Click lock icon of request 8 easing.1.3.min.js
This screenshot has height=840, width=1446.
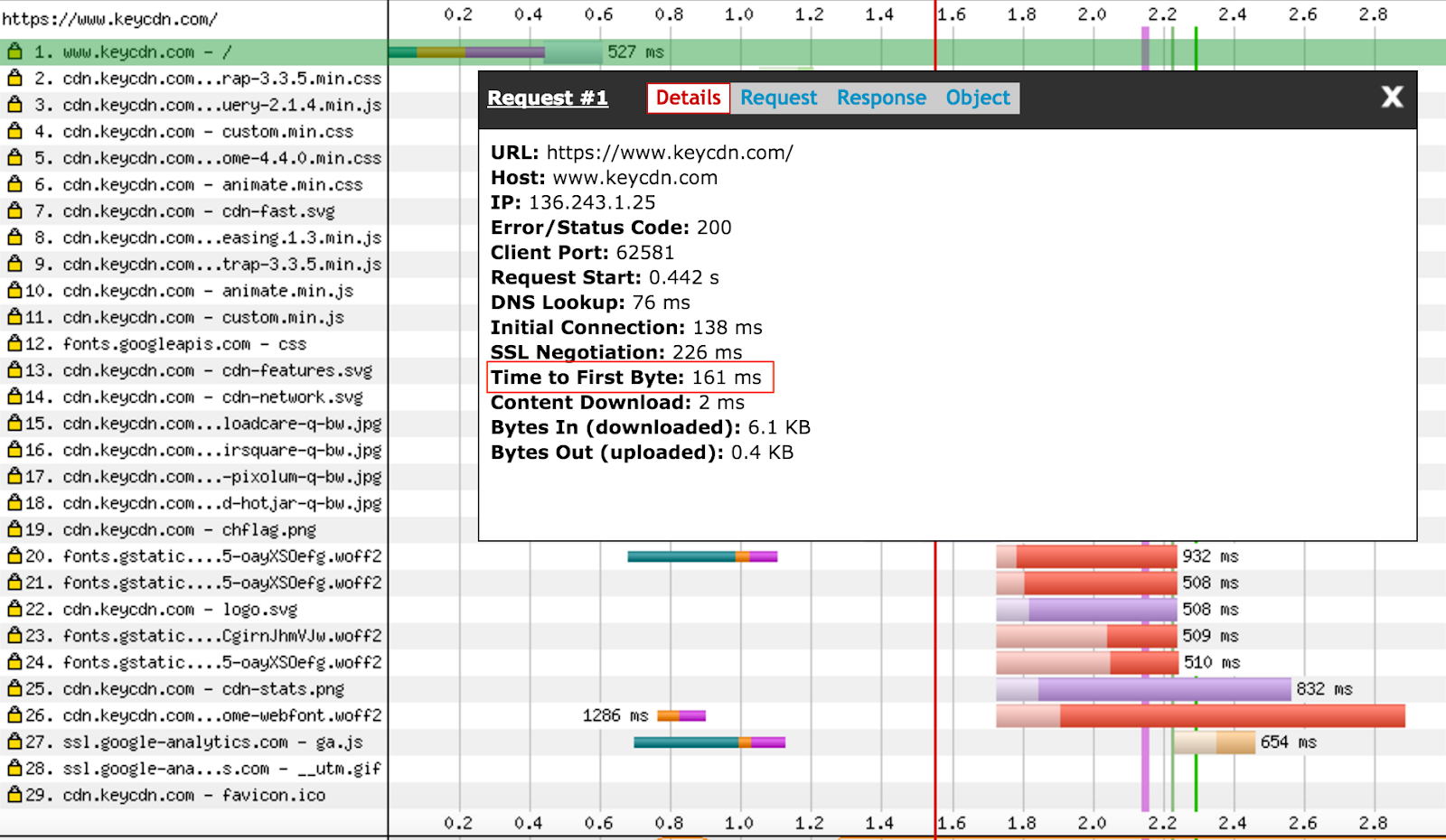point(14,238)
